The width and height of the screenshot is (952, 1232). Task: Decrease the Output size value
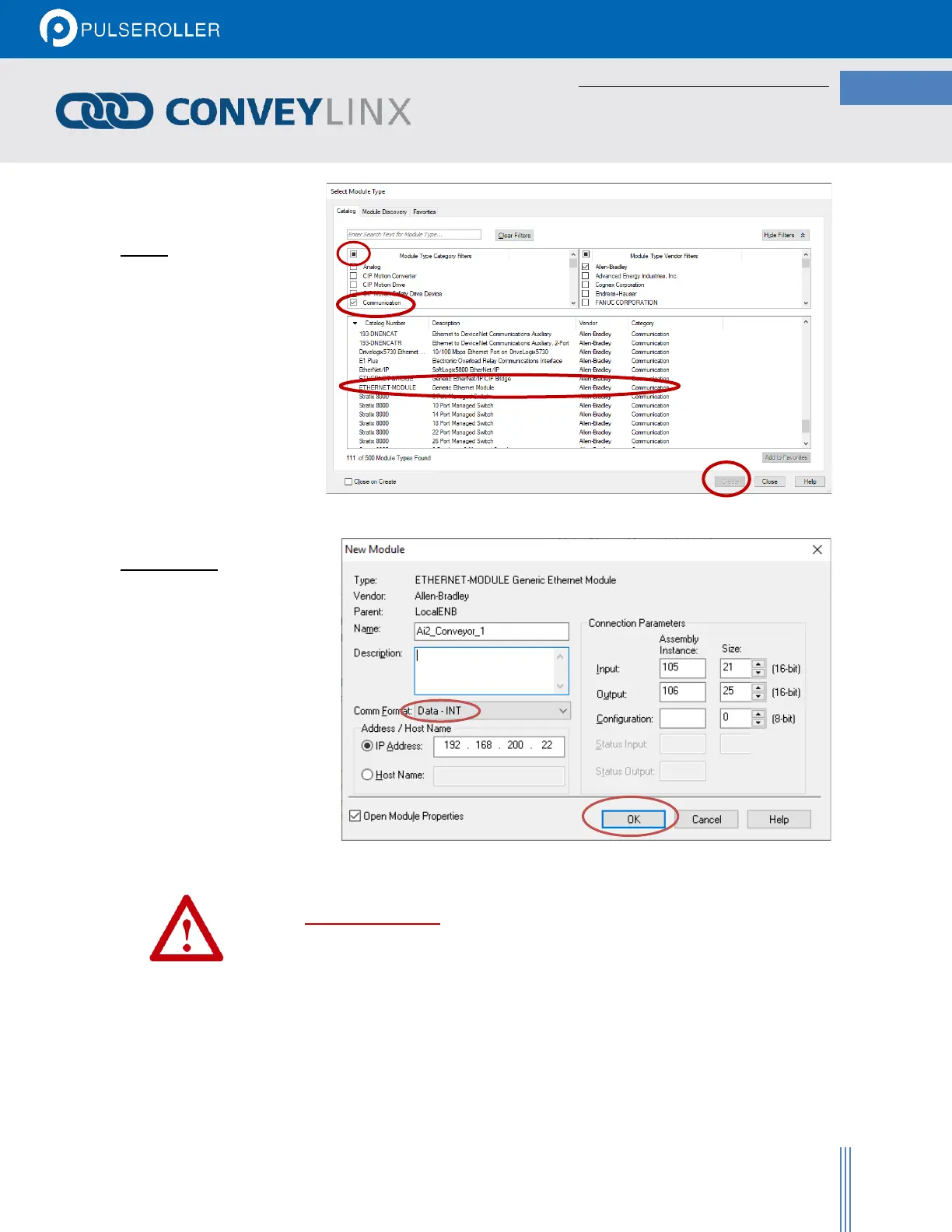click(758, 696)
